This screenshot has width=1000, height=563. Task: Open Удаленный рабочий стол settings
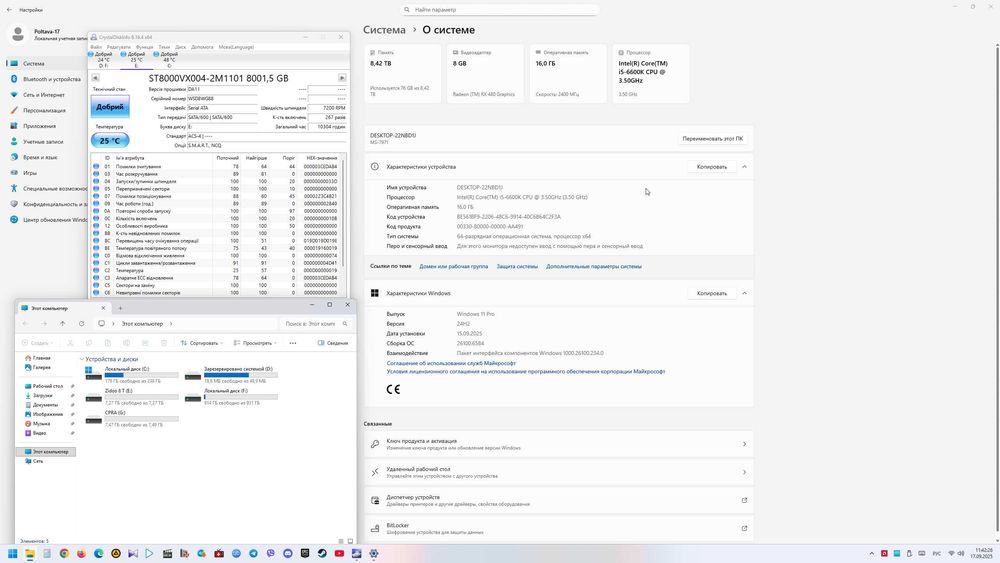pyautogui.click(x=559, y=472)
